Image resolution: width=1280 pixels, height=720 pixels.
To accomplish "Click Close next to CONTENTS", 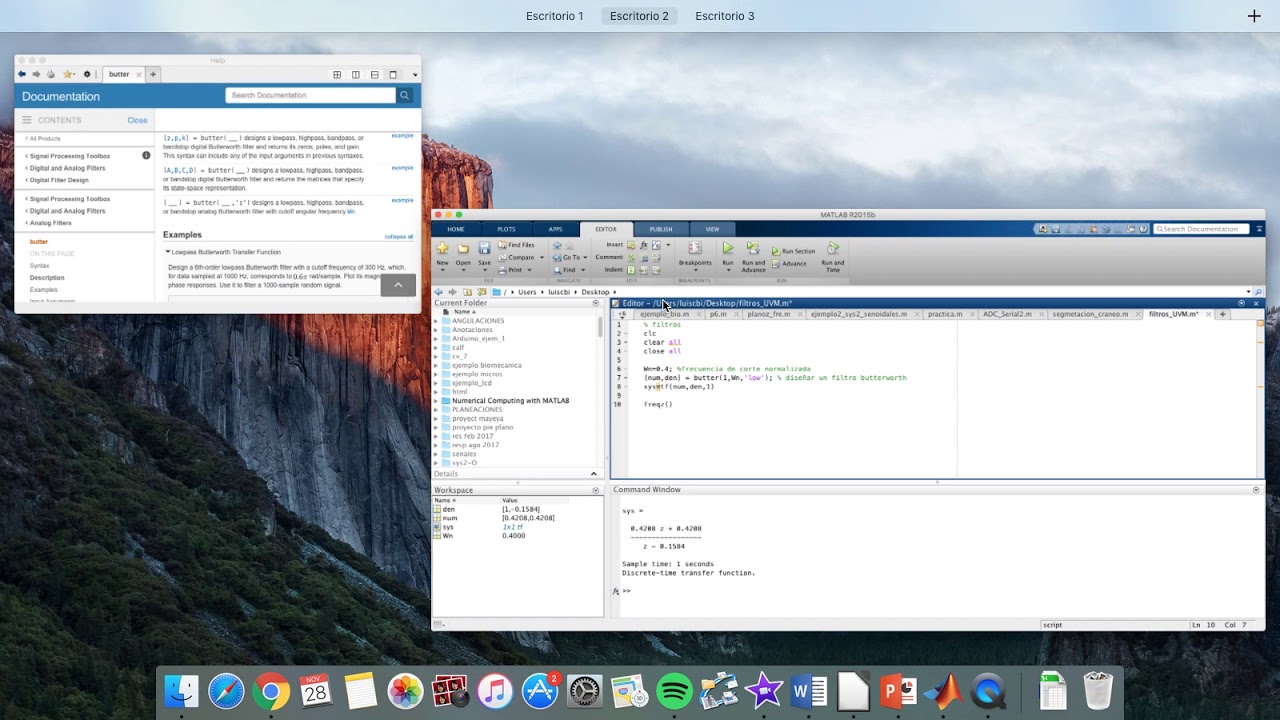I will tap(137, 120).
